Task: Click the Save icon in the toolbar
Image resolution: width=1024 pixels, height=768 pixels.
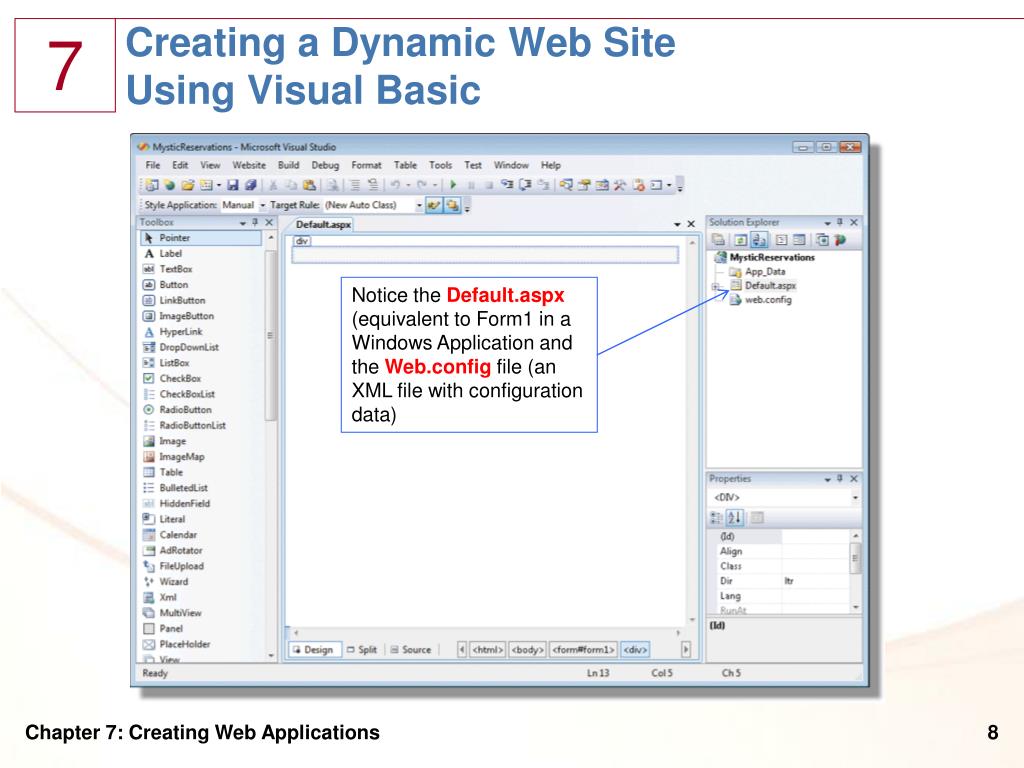Action: (x=233, y=185)
